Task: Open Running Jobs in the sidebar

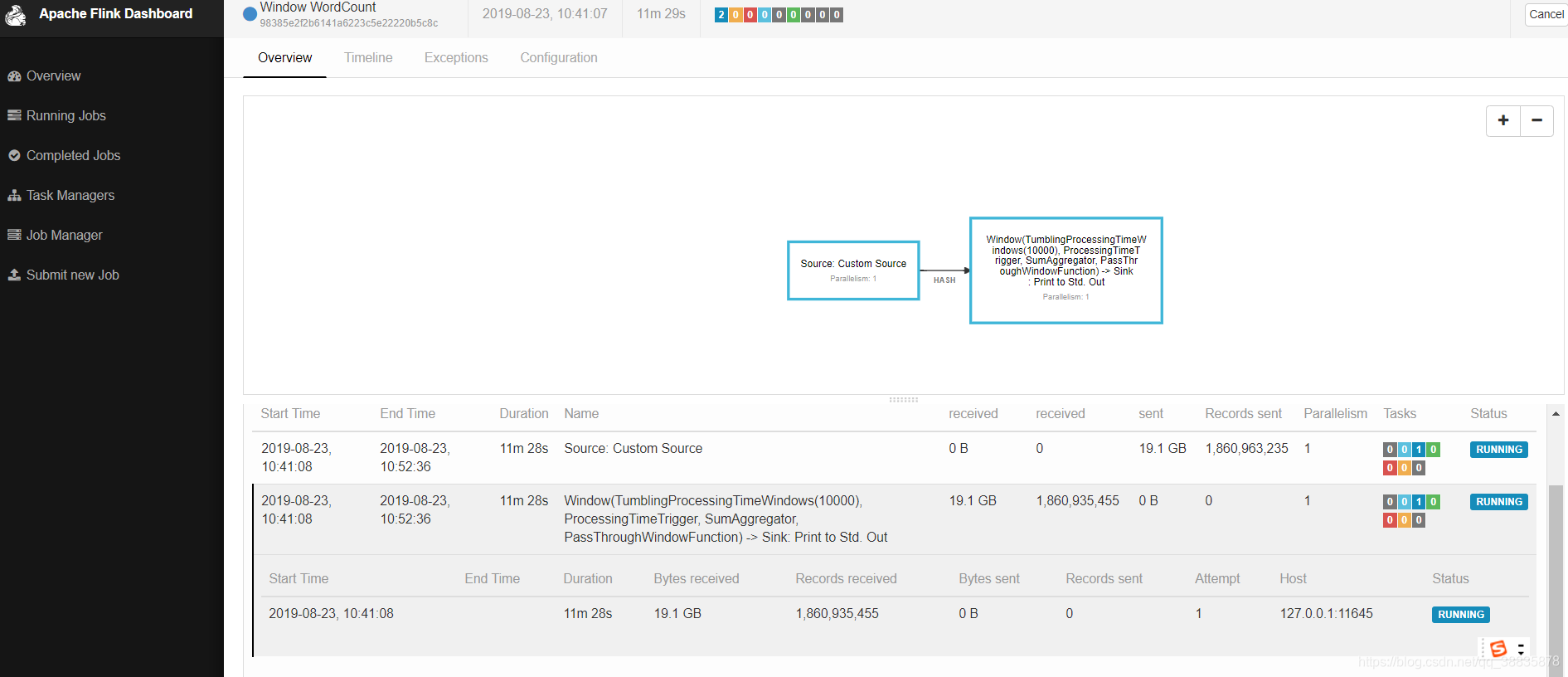Action: point(66,115)
